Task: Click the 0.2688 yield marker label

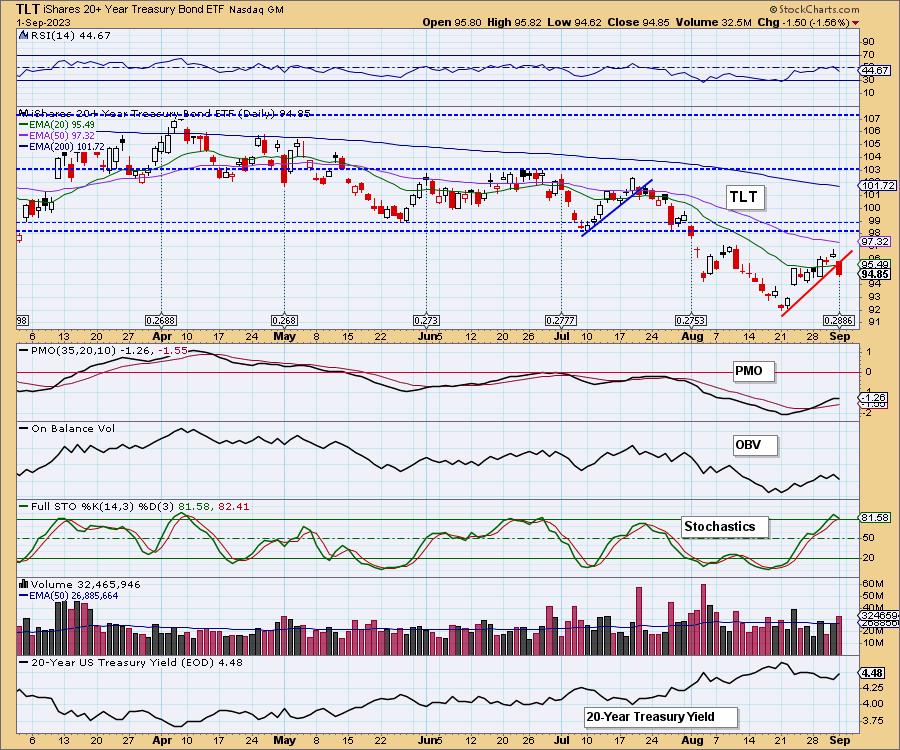Action: (161, 320)
